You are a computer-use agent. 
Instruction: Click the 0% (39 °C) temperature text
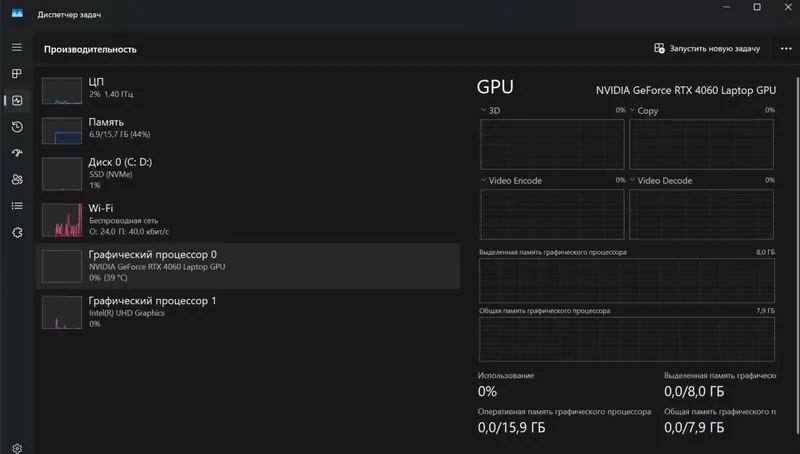pos(108,278)
